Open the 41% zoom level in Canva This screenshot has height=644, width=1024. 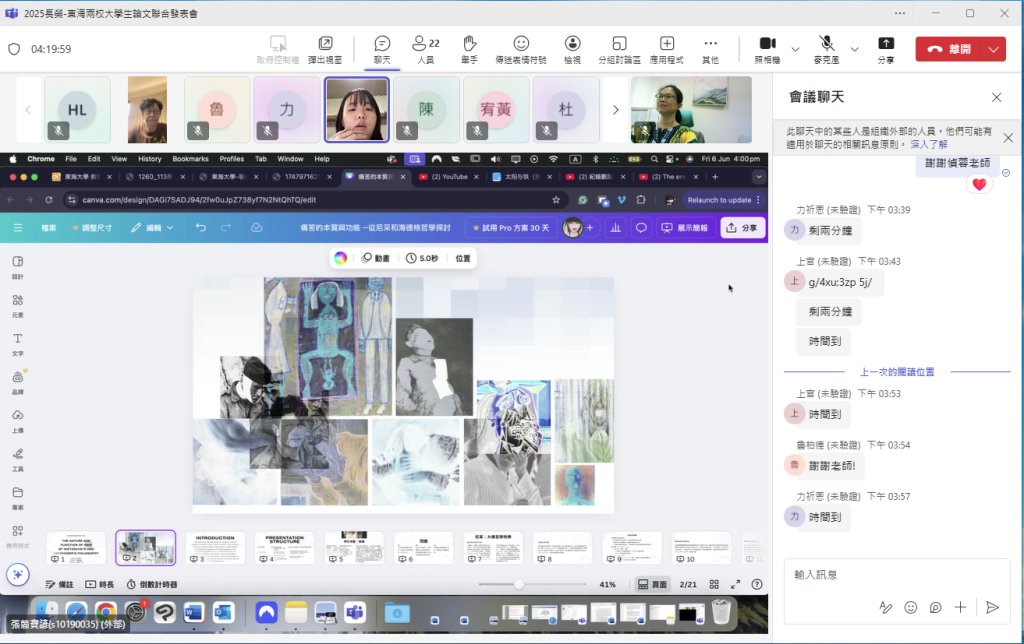pyautogui.click(x=607, y=585)
